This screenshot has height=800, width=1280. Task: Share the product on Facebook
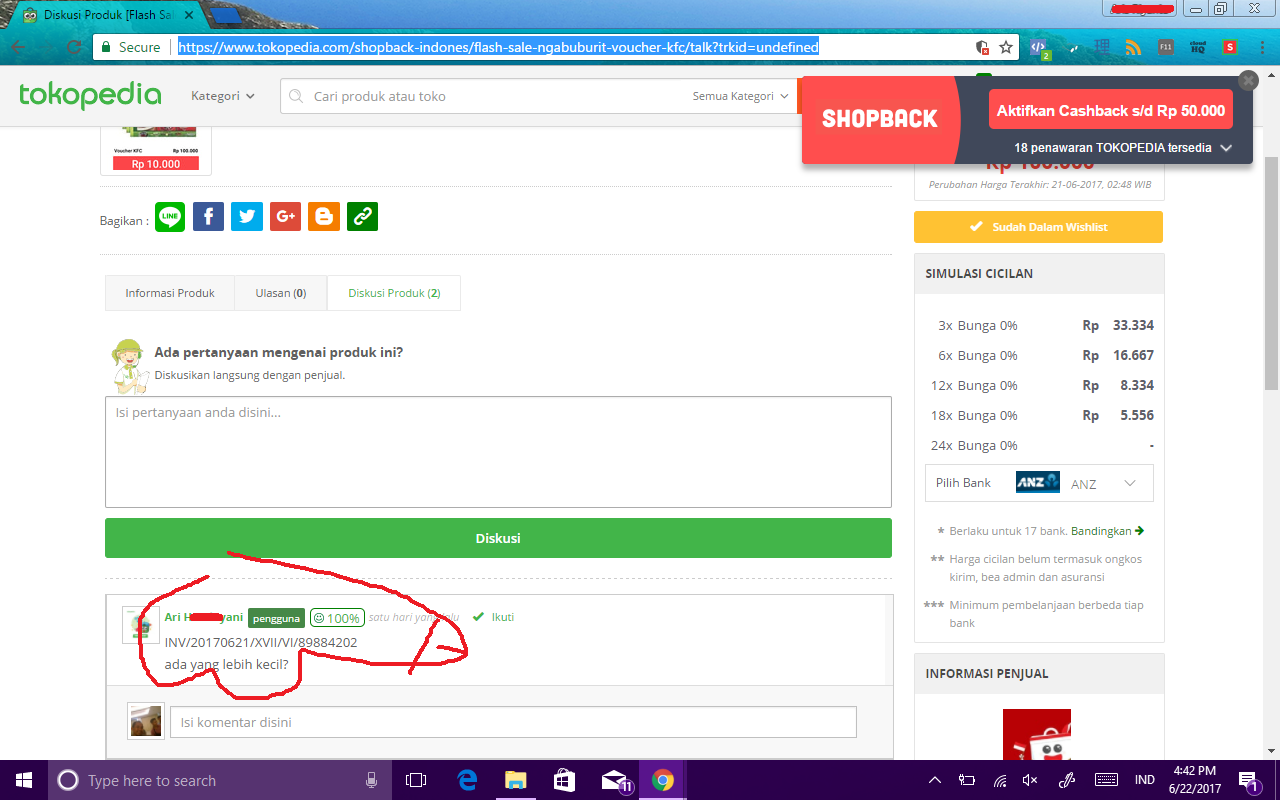208,216
